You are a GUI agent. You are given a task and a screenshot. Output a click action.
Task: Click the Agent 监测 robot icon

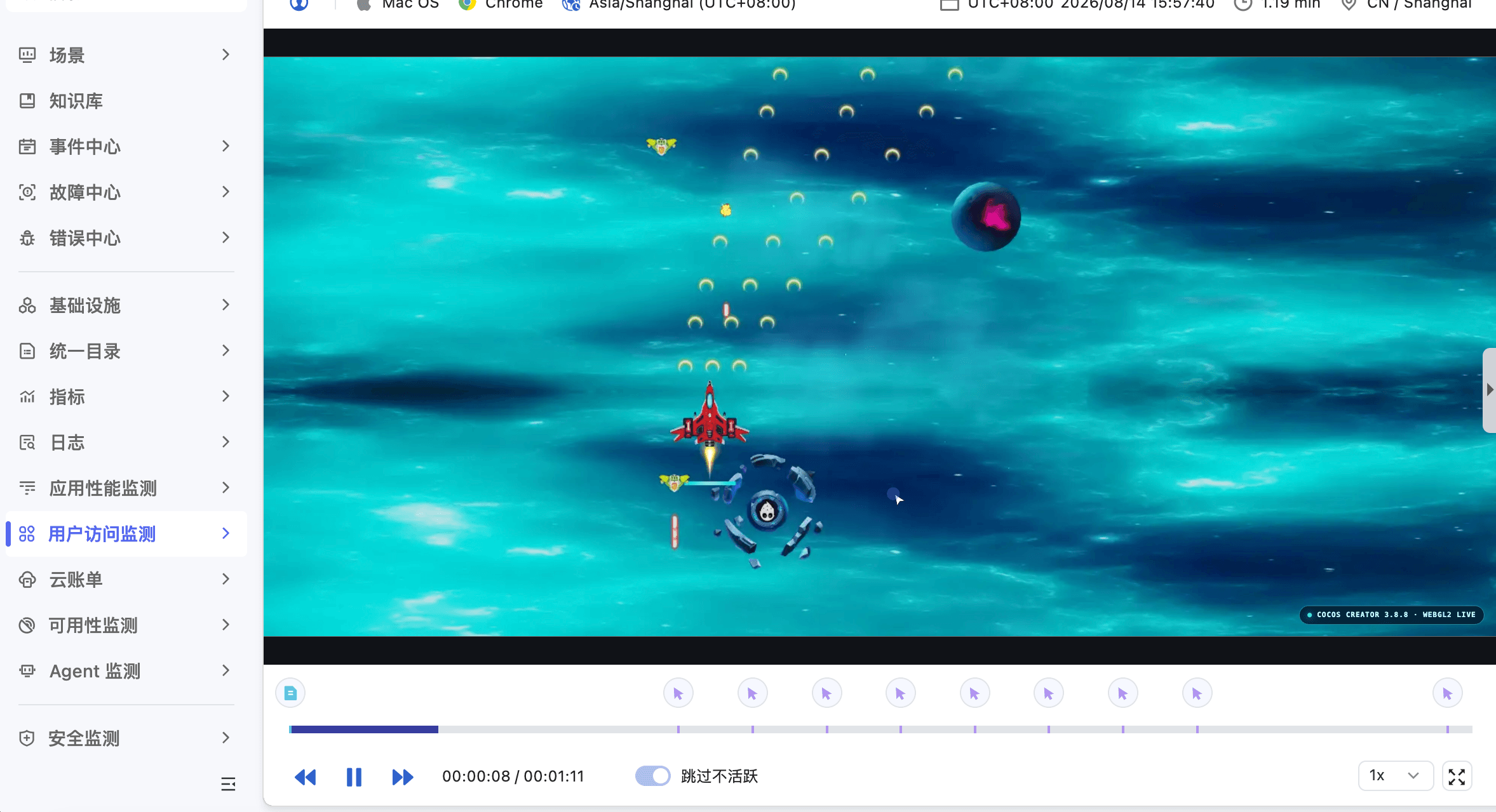click(27, 671)
